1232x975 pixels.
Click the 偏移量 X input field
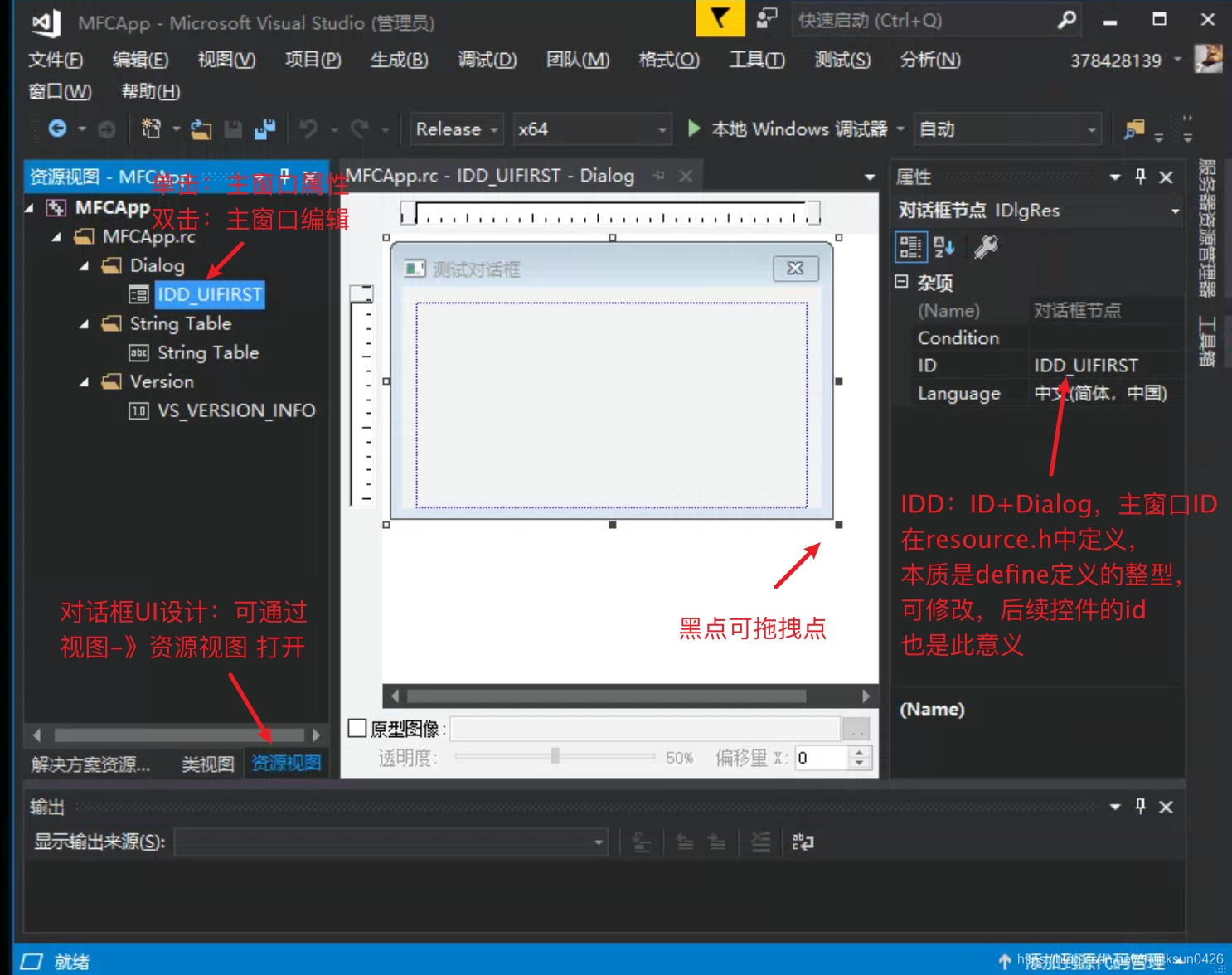pos(822,758)
